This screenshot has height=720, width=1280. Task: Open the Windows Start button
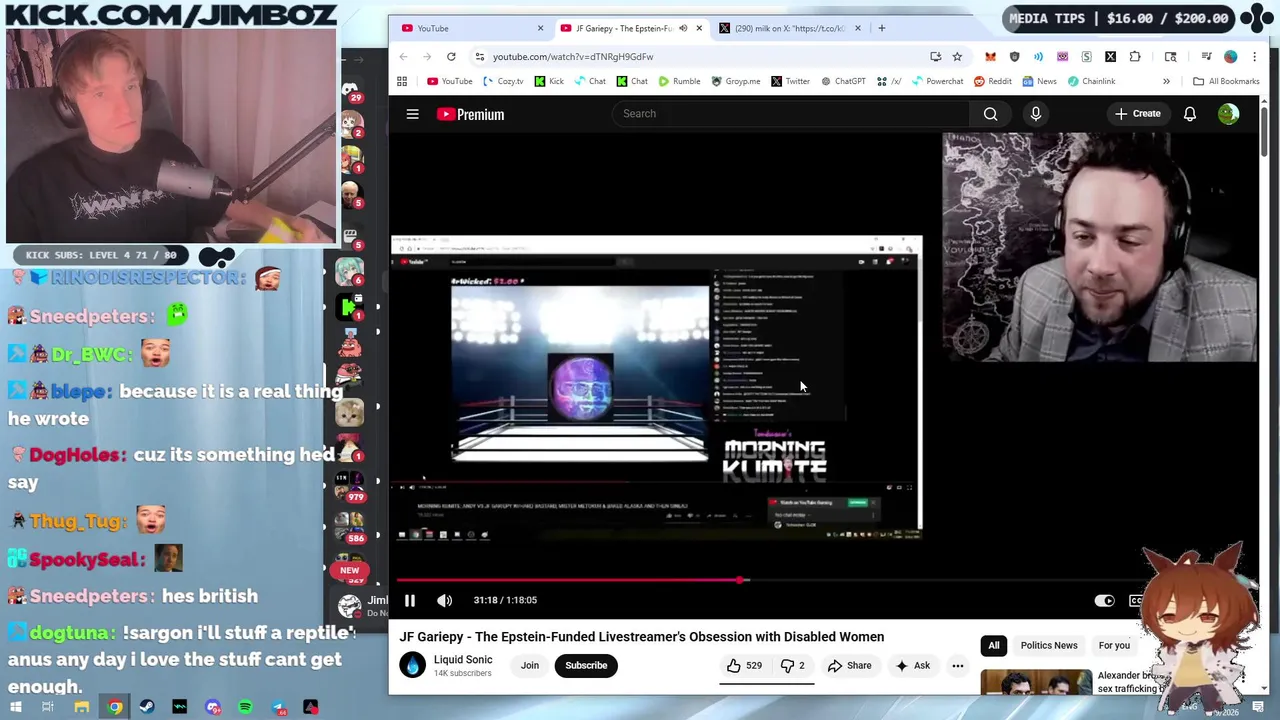pyautogui.click(x=15, y=707)
